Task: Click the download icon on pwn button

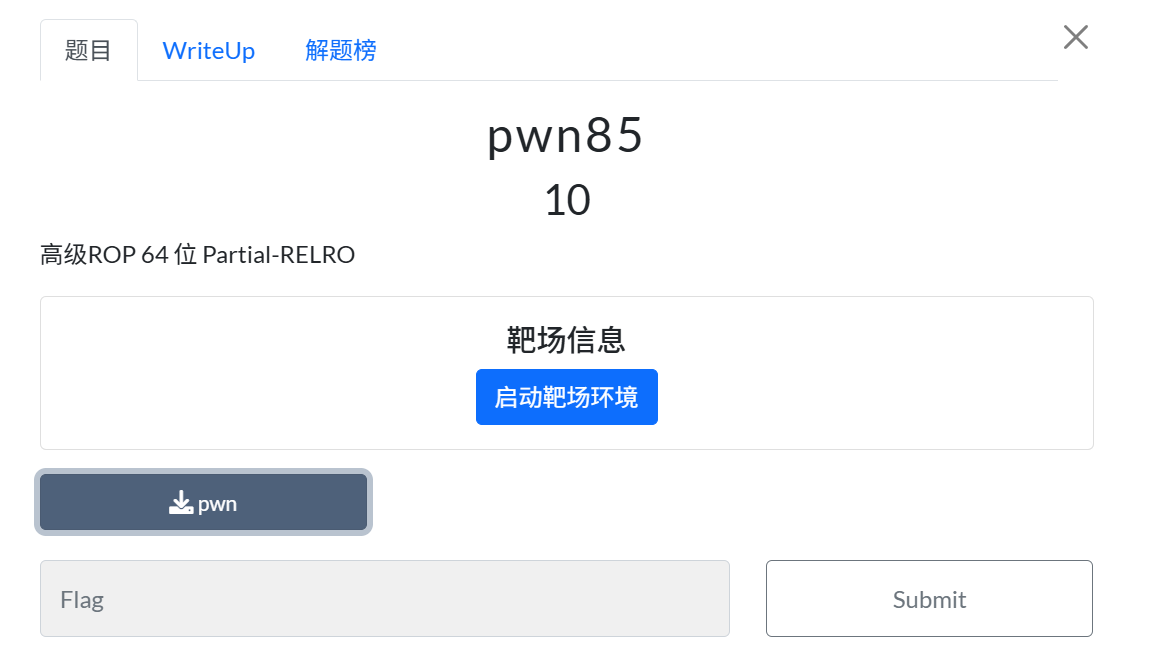Action: click(180, 502)
